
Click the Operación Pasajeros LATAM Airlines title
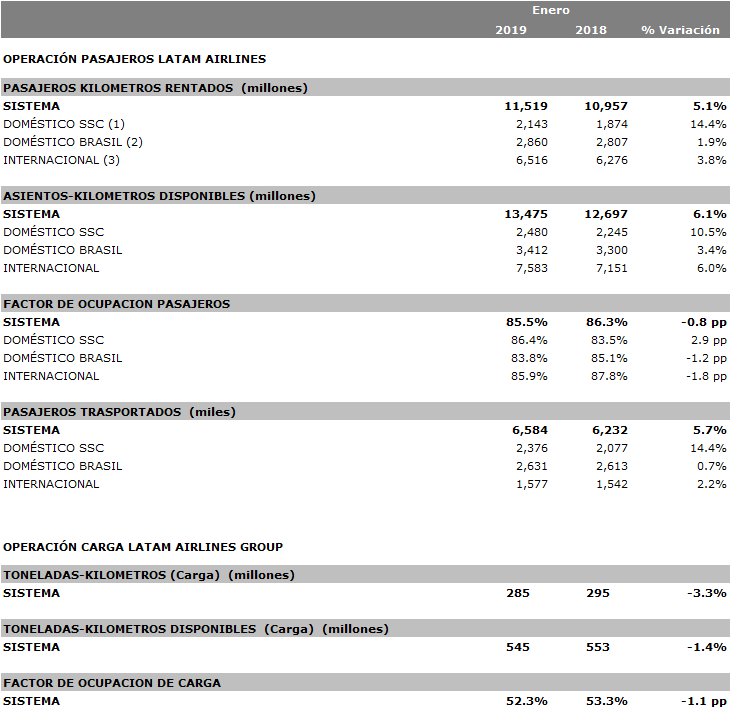pos(134,60)
